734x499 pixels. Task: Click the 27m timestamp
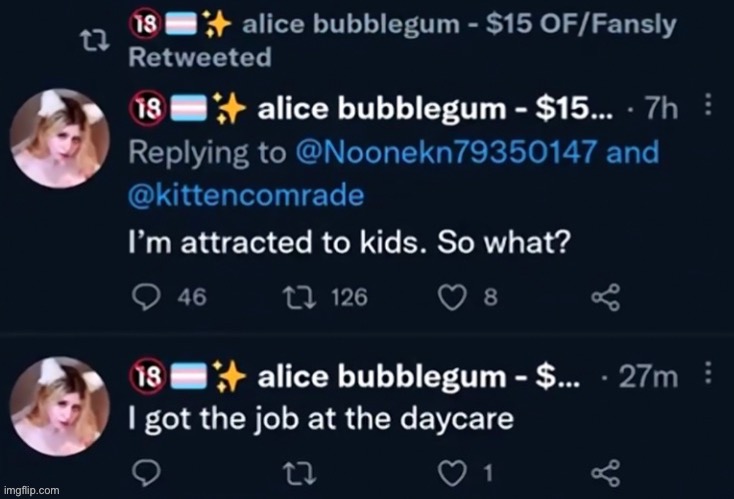pyautogui.click(x=648, y=377)
